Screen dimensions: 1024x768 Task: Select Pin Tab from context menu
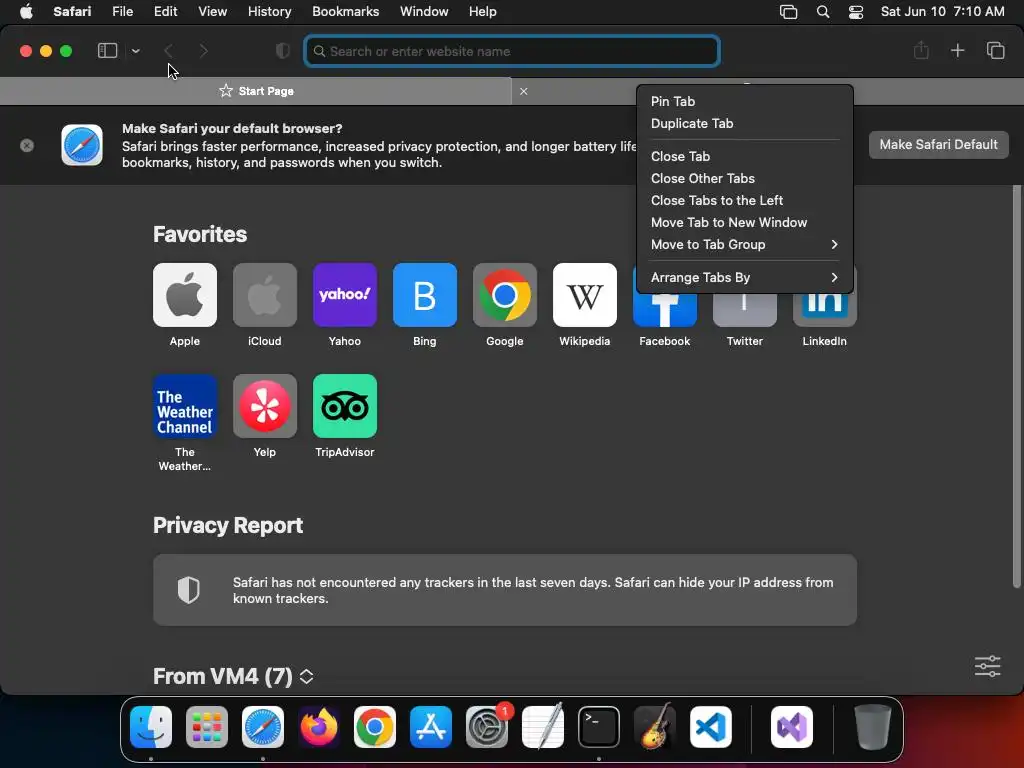click(x=744, y=101)
